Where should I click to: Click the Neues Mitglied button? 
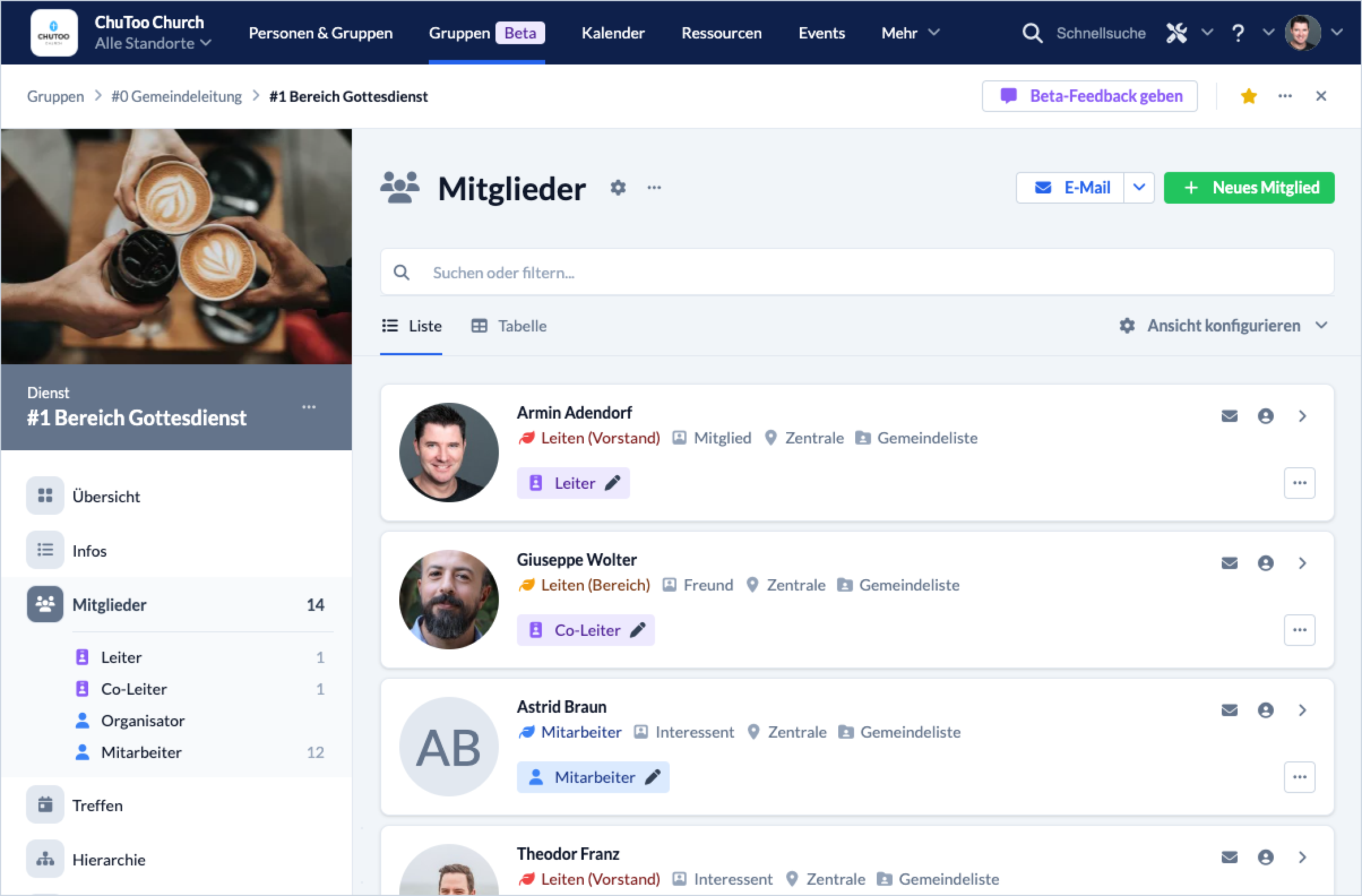click(x=1249, y=188)
